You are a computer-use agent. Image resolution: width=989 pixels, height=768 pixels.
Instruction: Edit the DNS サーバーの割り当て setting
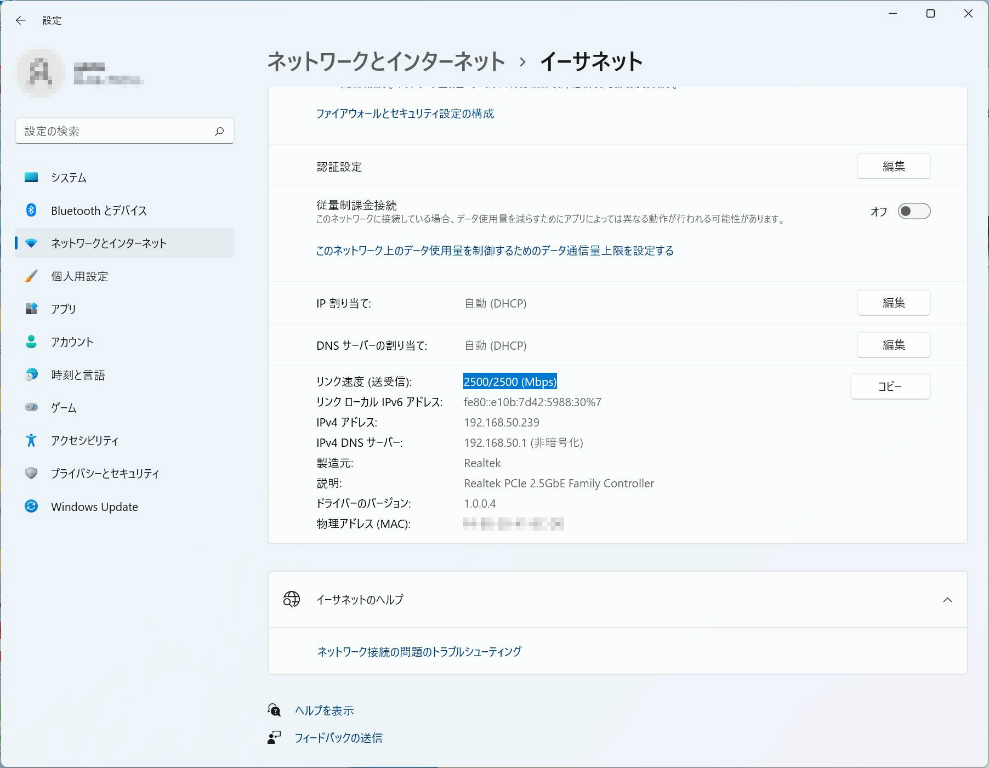pos(893,345)
